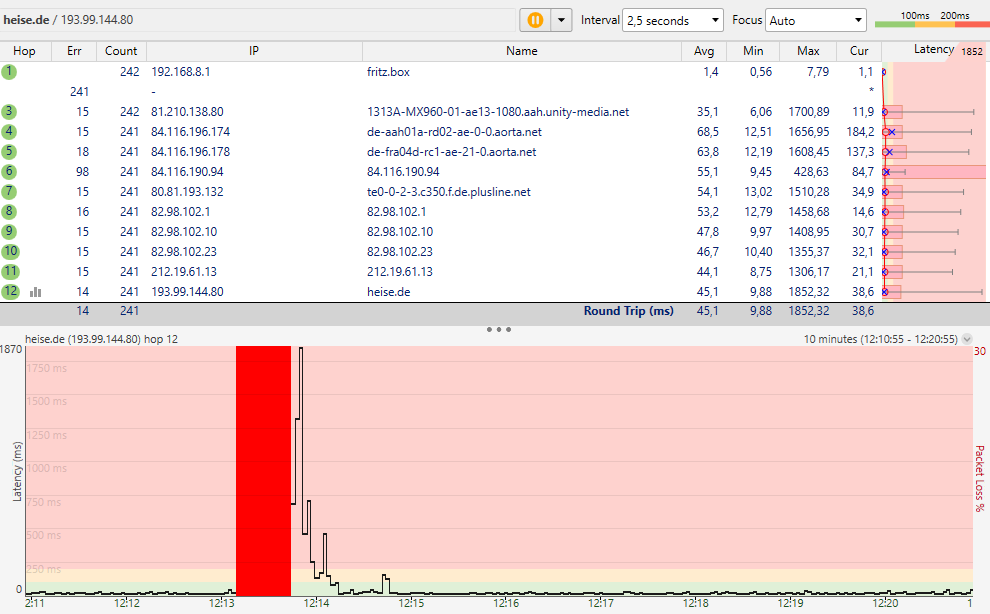Click the Avg column header
The image size is (990, 614).
704,51
